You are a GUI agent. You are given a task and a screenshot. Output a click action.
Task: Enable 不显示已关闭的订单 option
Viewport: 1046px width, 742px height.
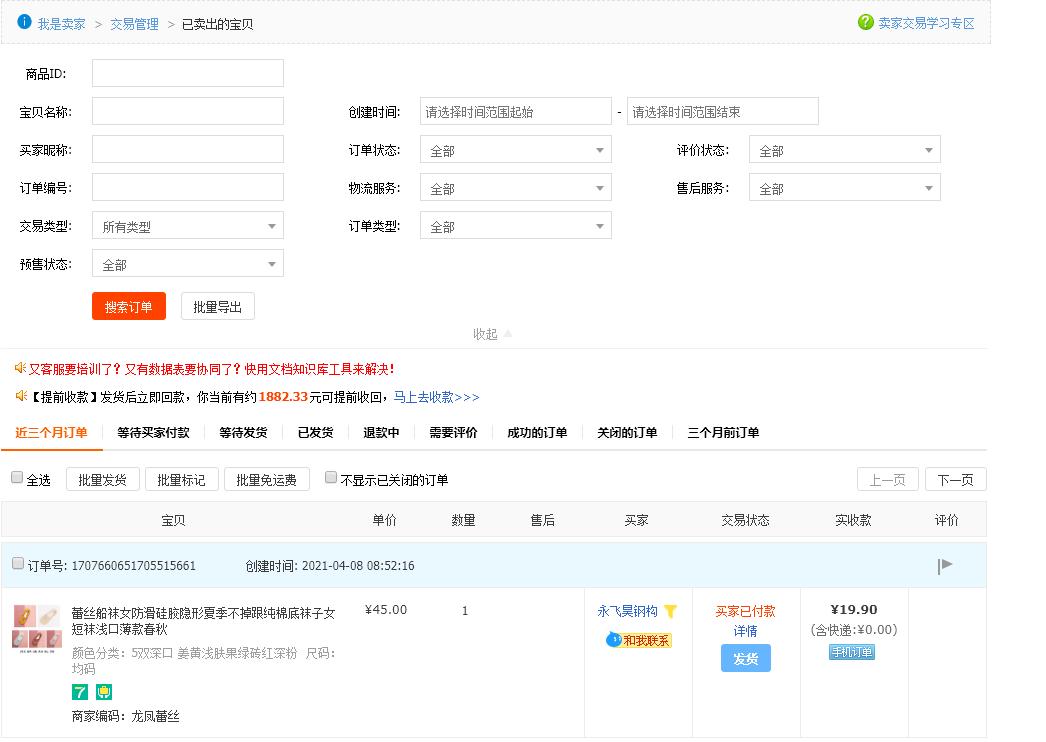330,478
